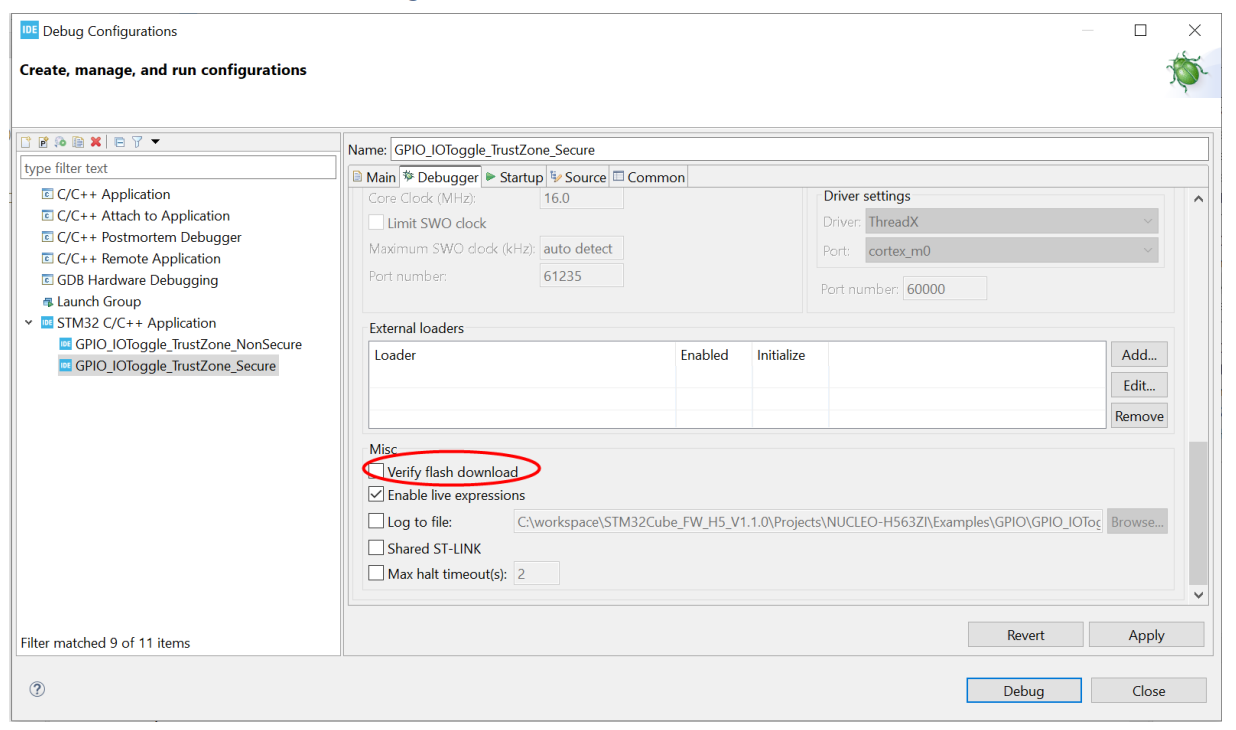Click the Browse... log file button
The height and width of the screenshot is (730, 1236).
coord(1137,522)
